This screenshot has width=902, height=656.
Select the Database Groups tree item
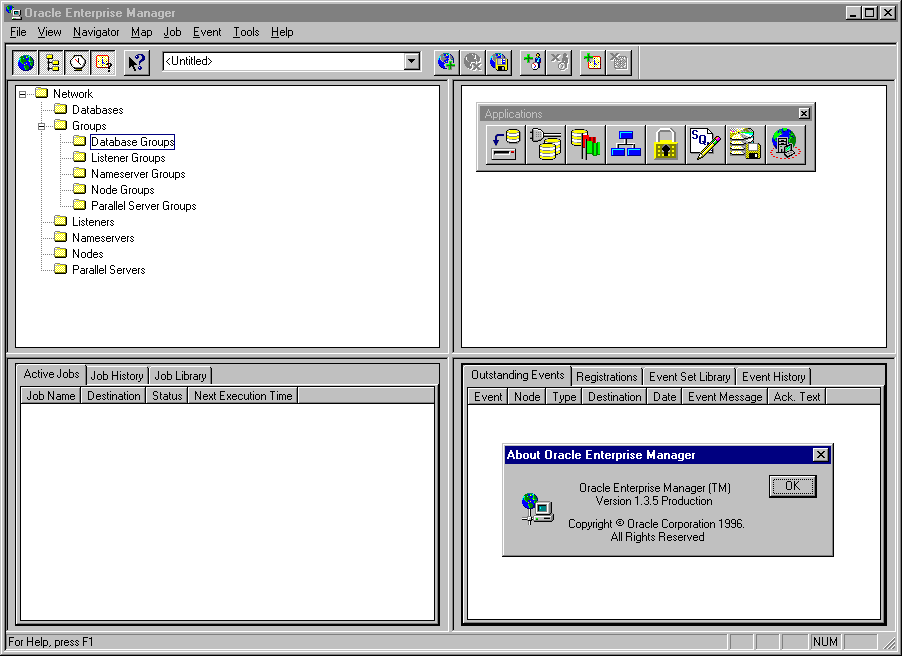point(132,142)
